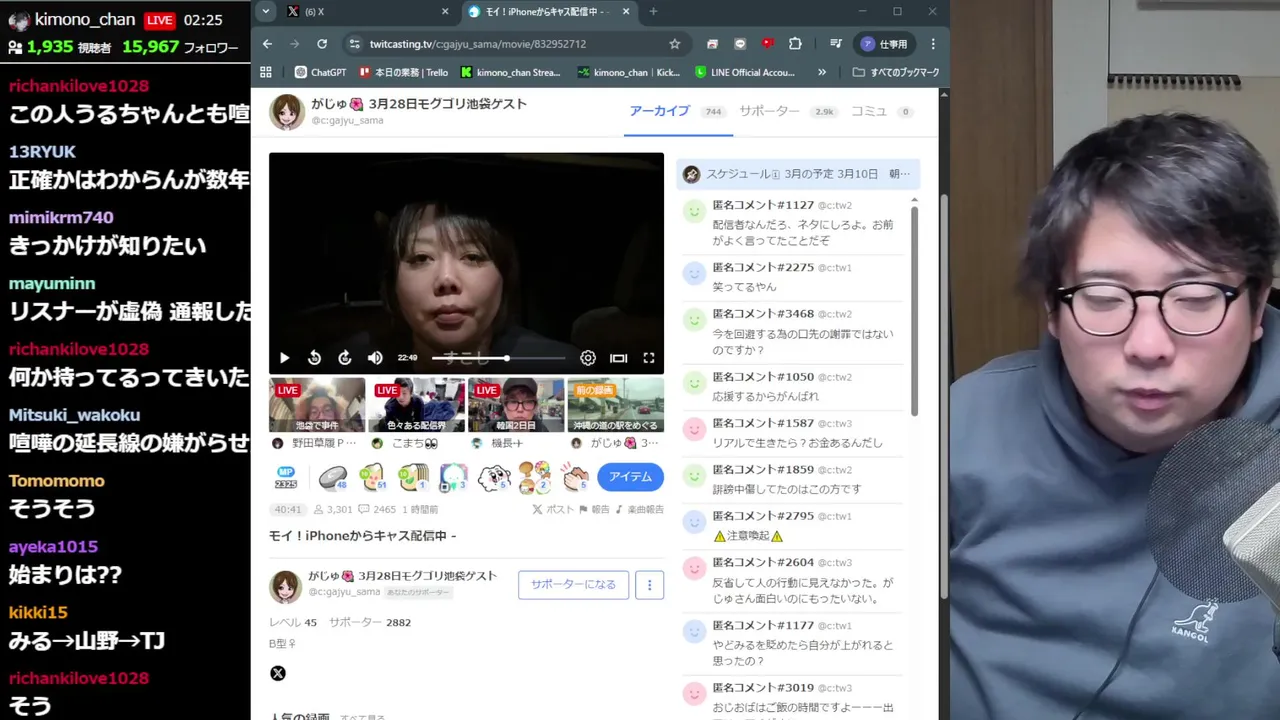This screenshot has width=1280, height=720.
Task: Click がじゅ profile avatar in page header
Action: tap(287, 112)
